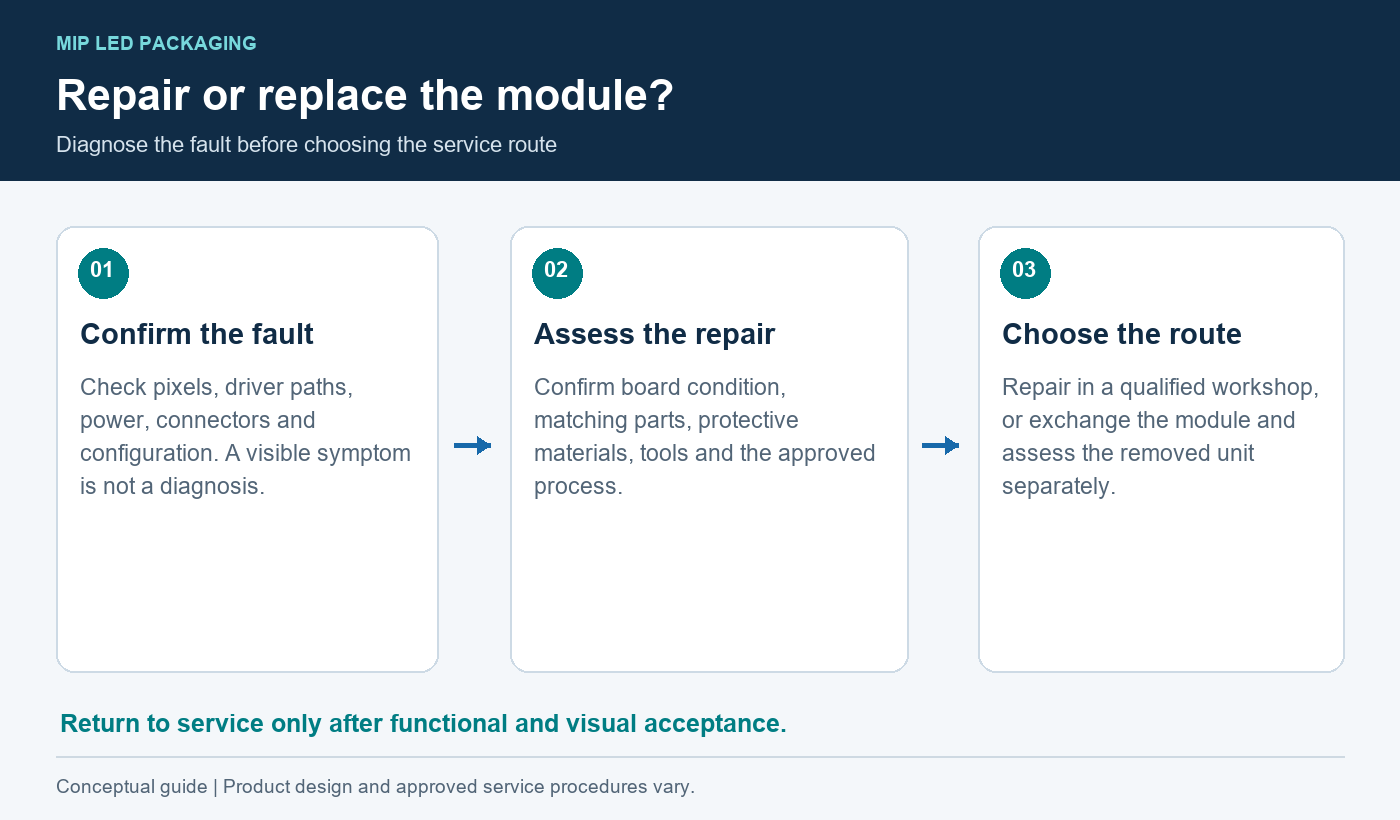The height and width of the screenshot is (820, 1400).
Task: Click the "Confirm the fault" heading
Action: tap(197, 334)
